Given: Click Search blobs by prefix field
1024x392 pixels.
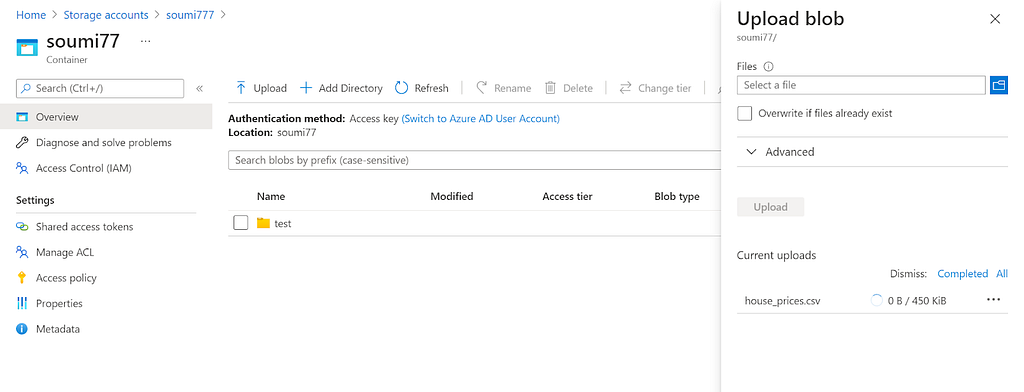Looking at the screenshot, I should [x=475, y=160].
